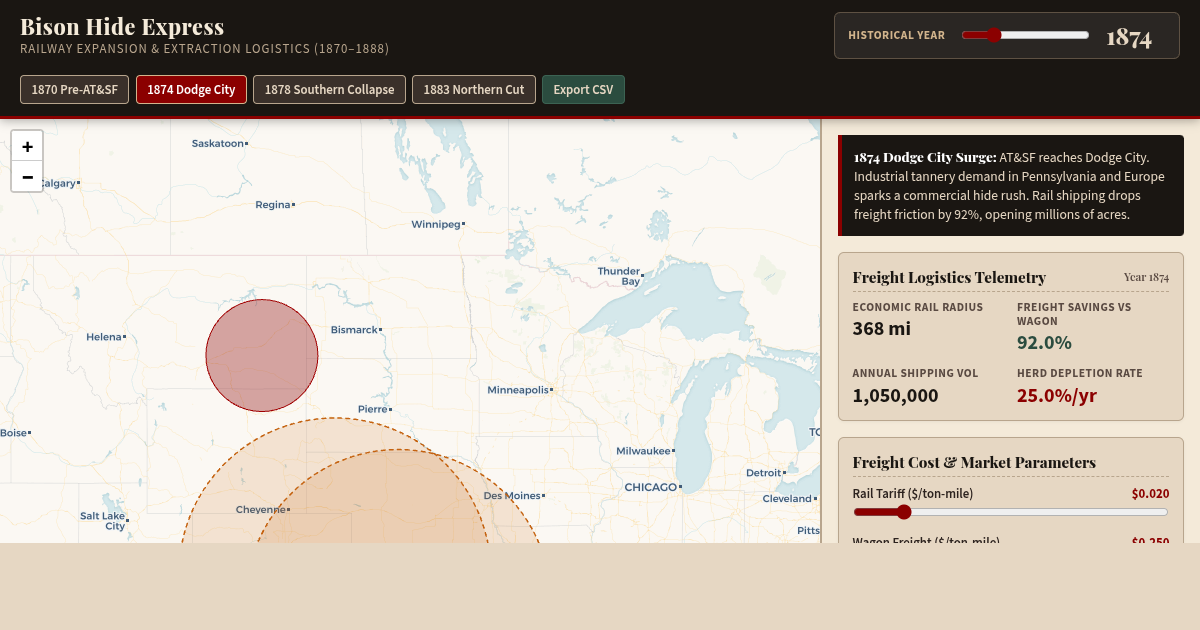
Task: Click the Salt Lake City label
Action: coord(102,520)
